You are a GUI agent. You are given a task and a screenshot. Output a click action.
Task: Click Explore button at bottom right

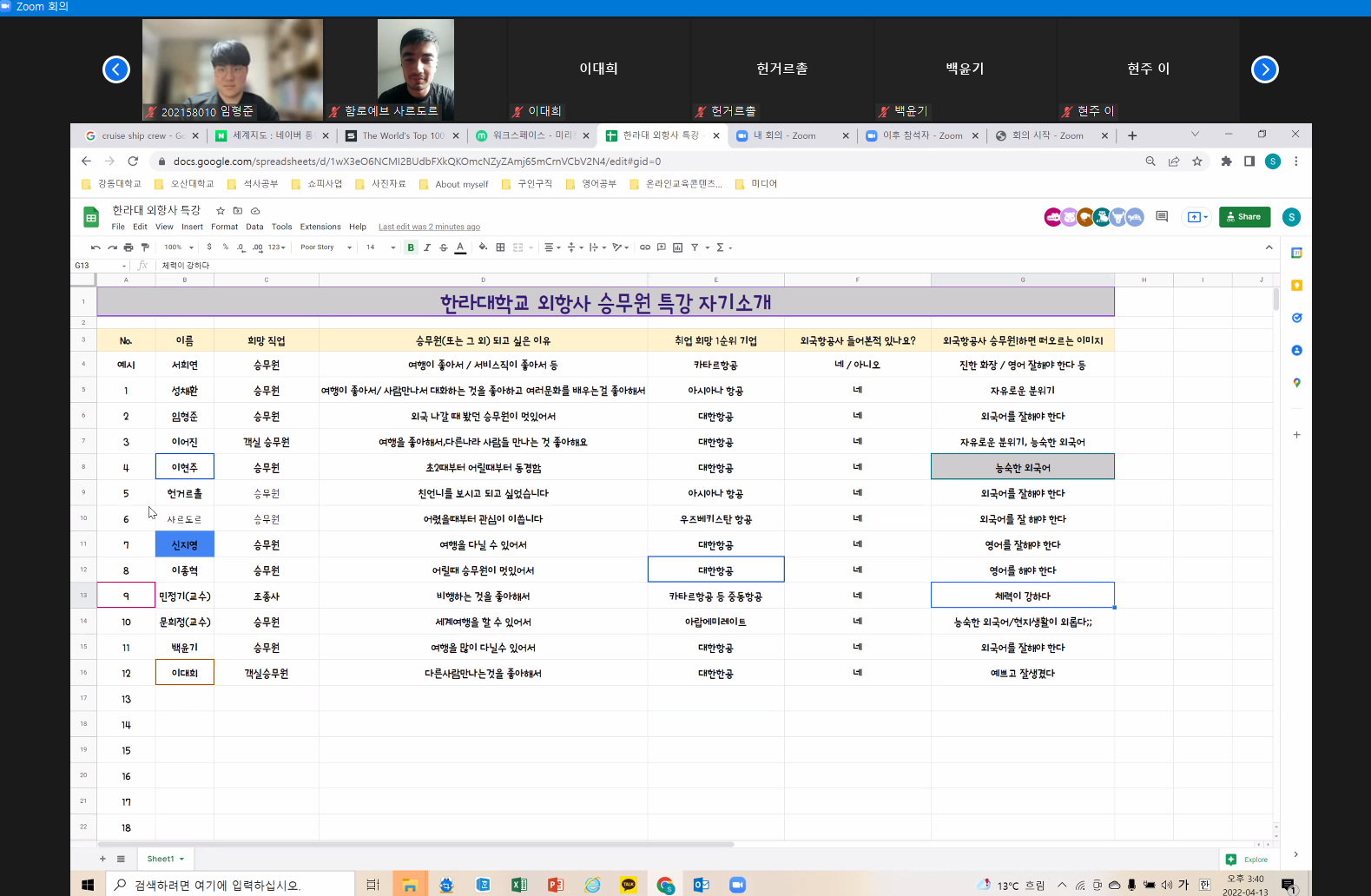point(1247,860)
